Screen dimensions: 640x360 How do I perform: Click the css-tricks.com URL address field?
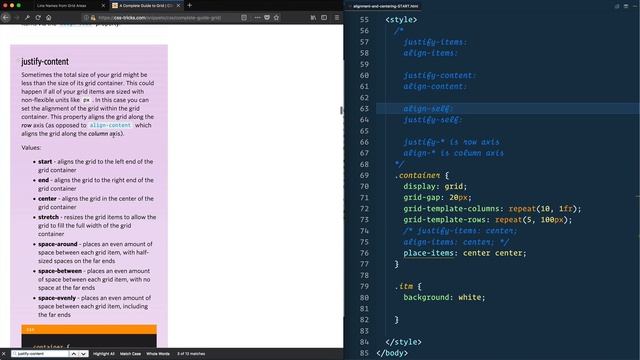tap(159, 18)
